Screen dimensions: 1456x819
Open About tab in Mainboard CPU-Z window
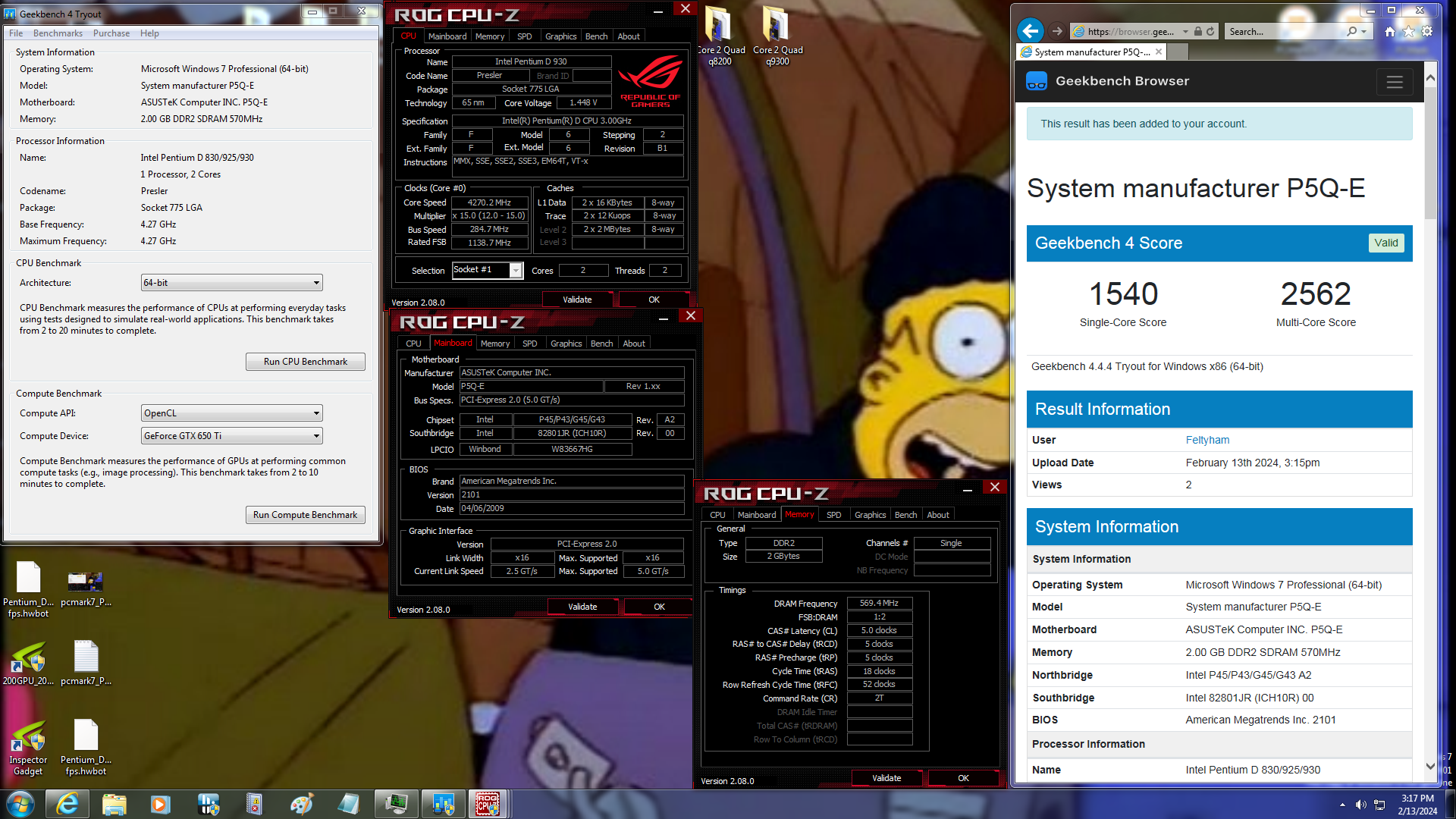tap(634, 344)
